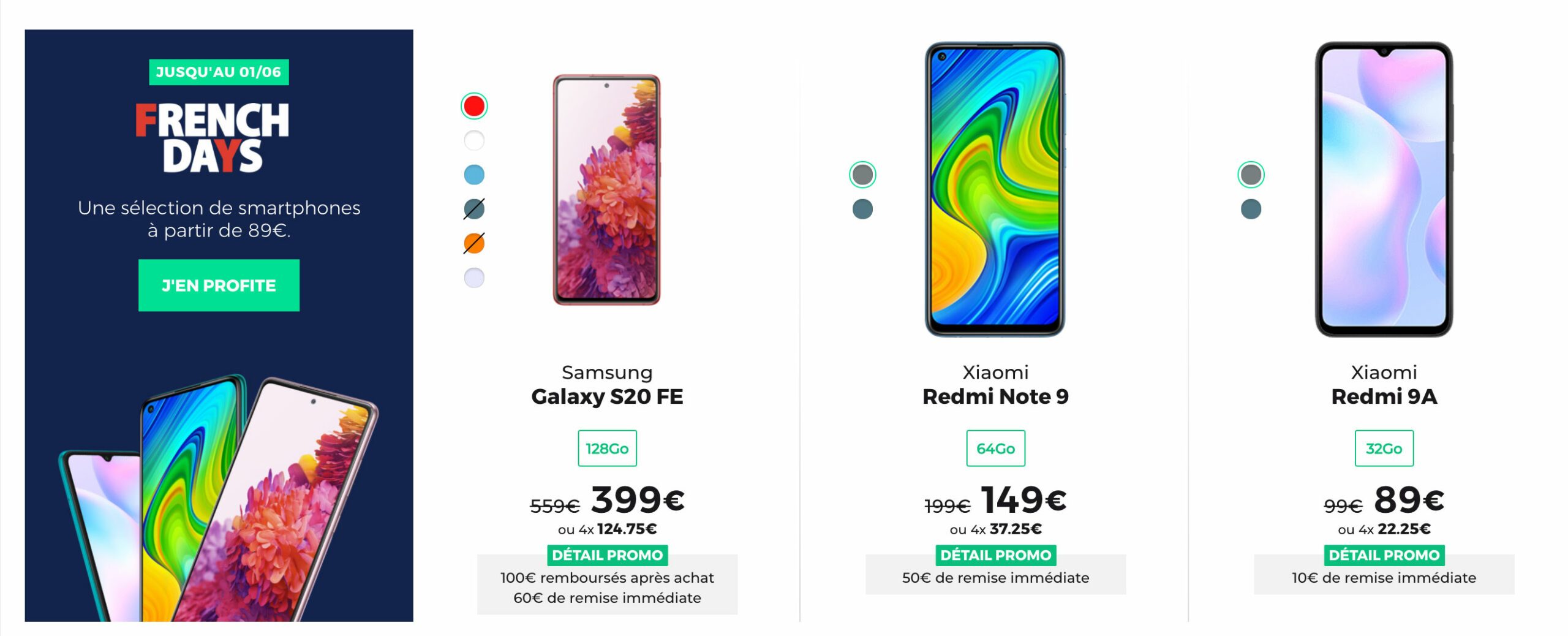The image size is (1568, 636).
Task: Select the grey color for Redmi Note 9
Action: point(862,175)
